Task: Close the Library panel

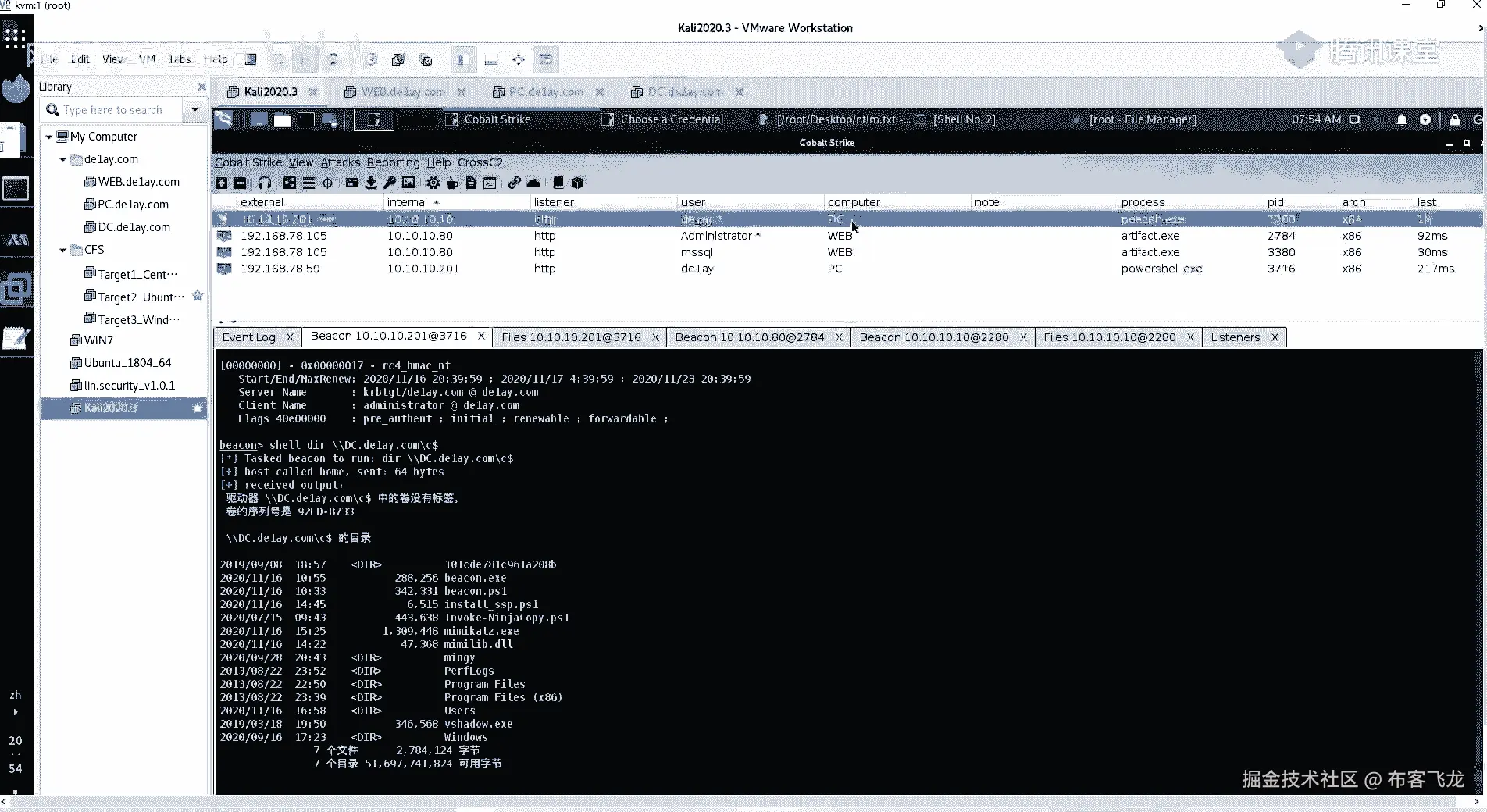Action: 201,87
